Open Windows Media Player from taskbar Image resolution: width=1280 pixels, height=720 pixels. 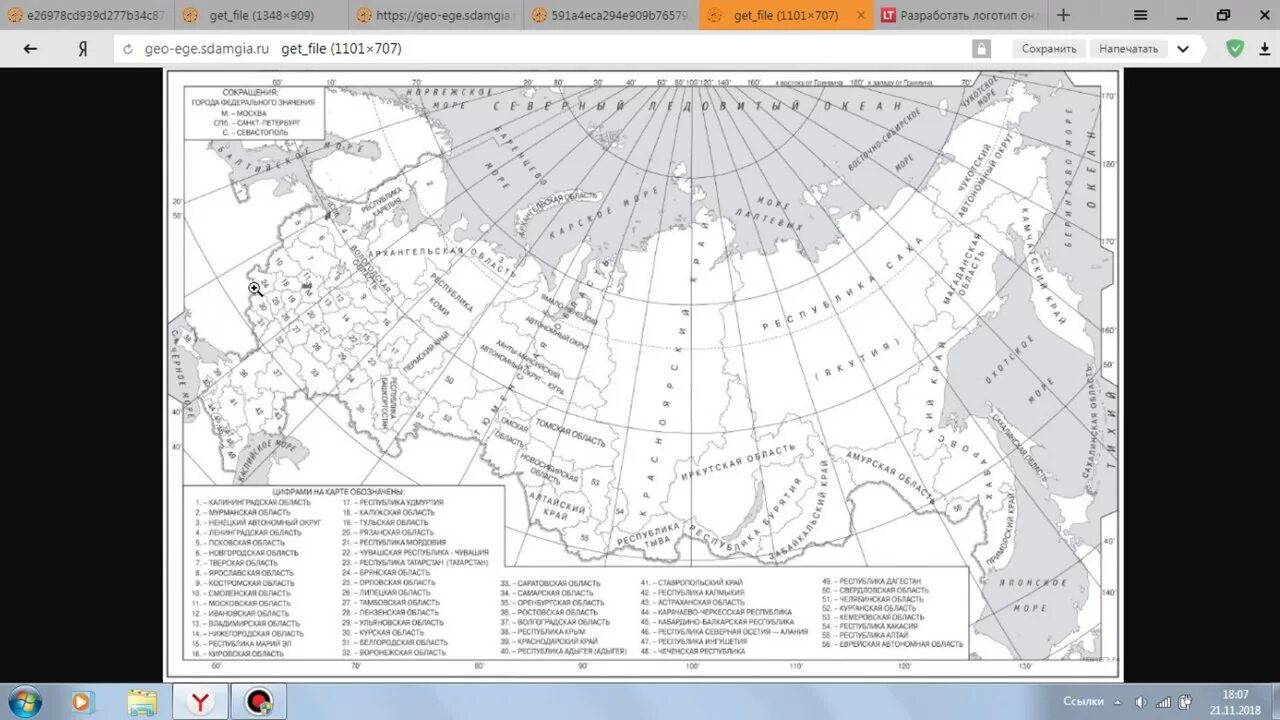82,701
